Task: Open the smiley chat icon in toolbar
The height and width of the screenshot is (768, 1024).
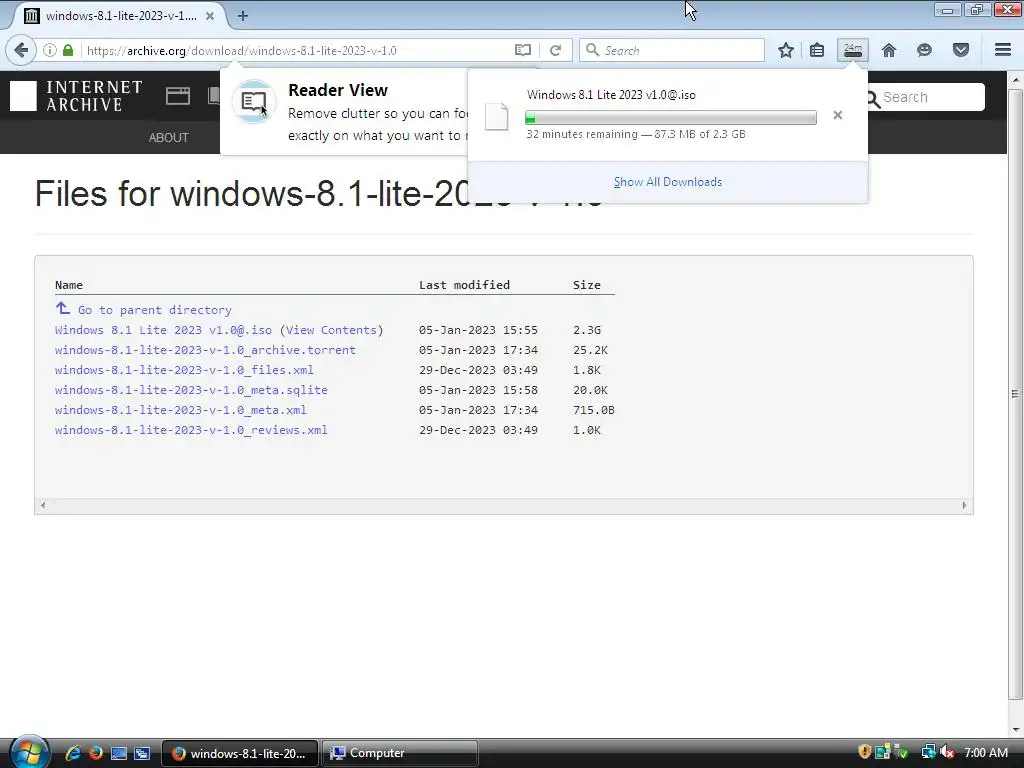Action: (x=924, y=50)
